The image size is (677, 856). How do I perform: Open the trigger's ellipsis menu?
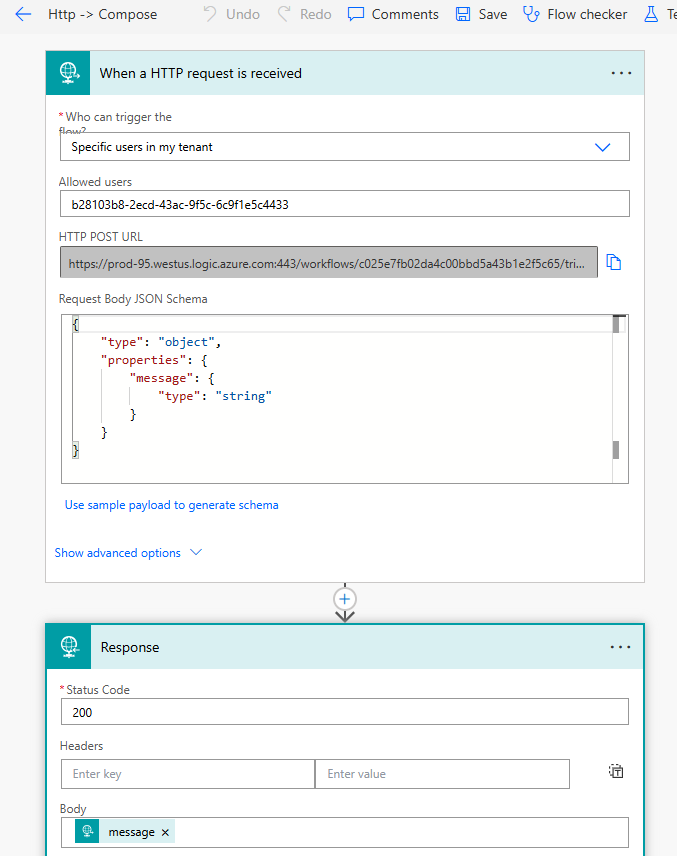621,72
